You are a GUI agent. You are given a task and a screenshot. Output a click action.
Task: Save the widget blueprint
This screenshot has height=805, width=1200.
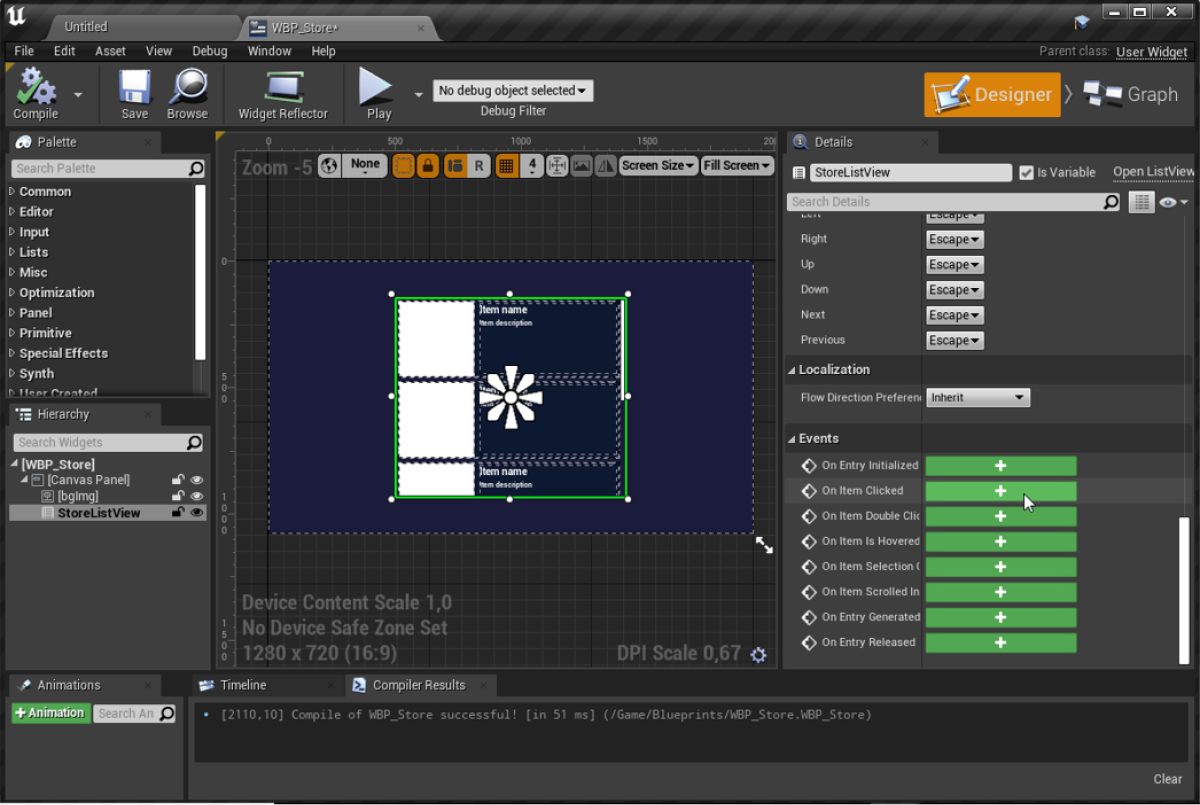pos(134,88)
